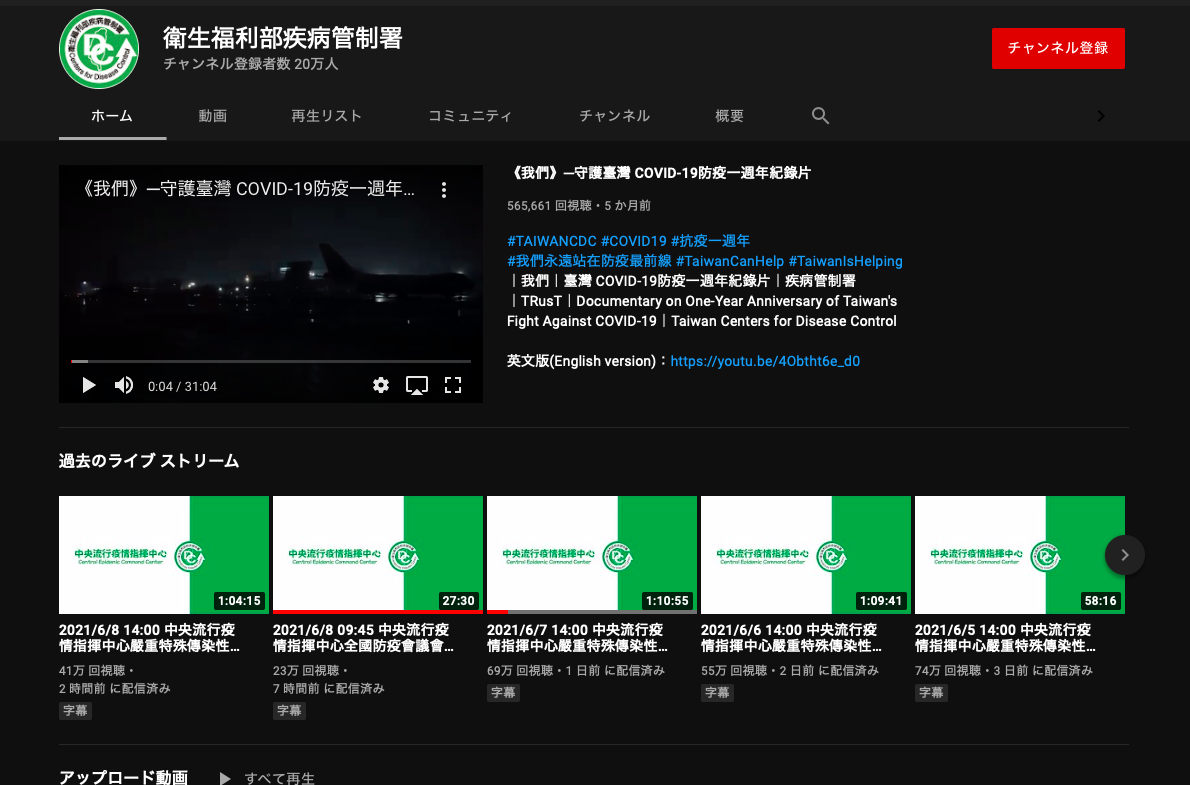Viewport: 1190px width, 785px height.
Task: Click the 過去のライブ ストリーム section heading
Action: 150,461
